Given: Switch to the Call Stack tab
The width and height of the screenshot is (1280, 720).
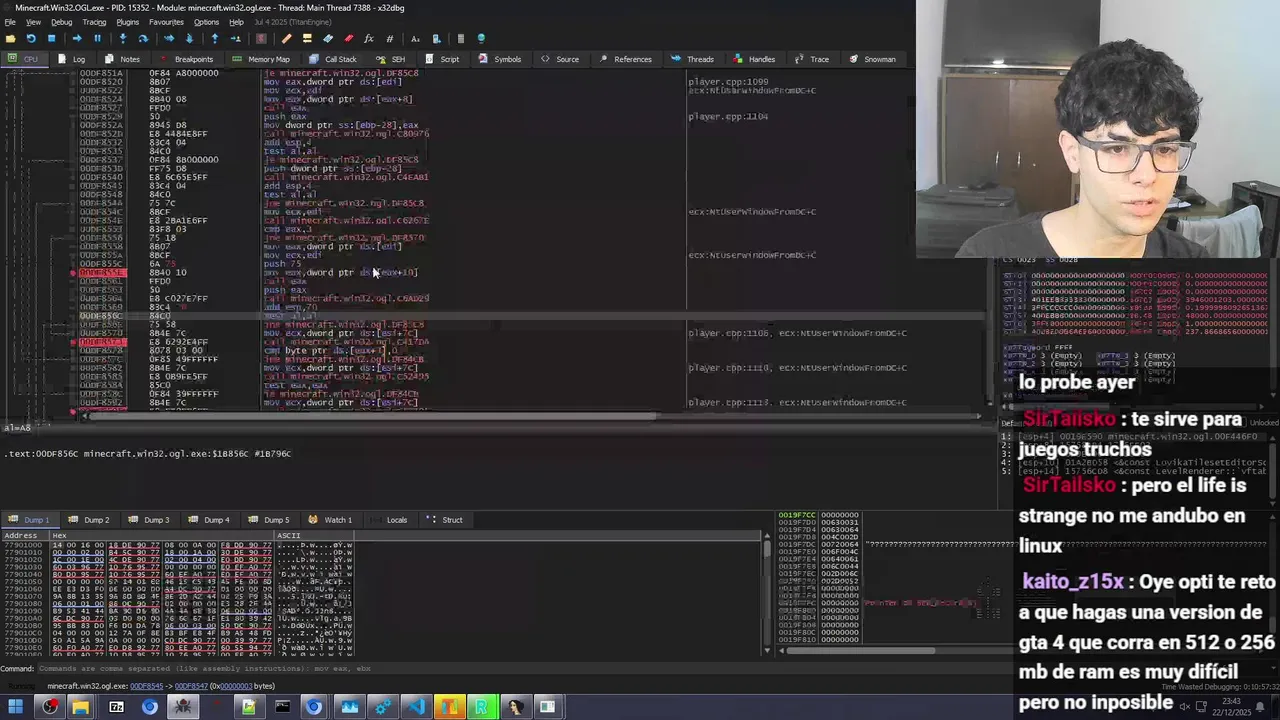Looking at the screenshot, I should point(334,59).
